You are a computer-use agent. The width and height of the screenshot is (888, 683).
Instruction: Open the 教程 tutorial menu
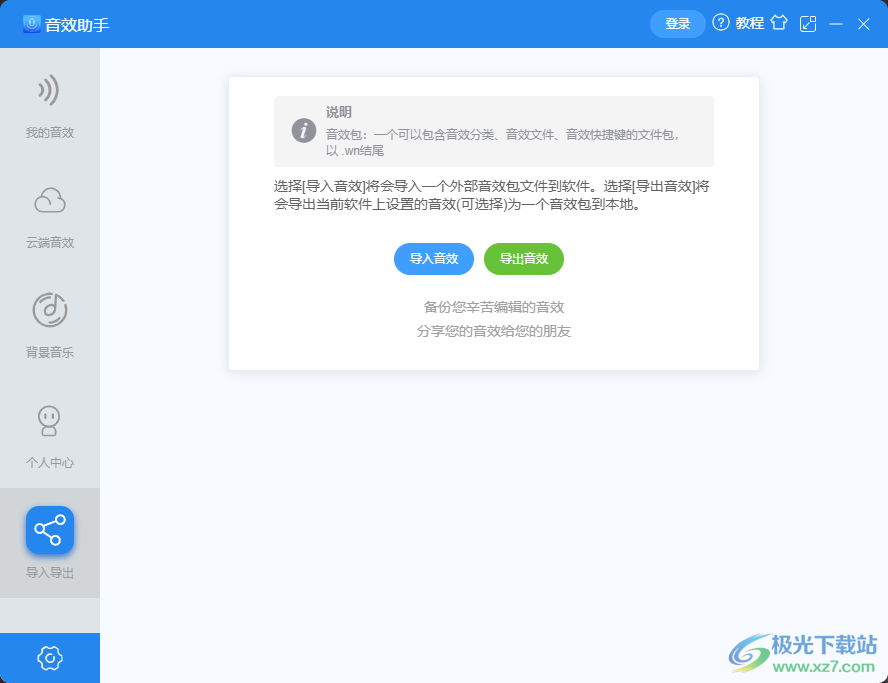click(748, 23)
